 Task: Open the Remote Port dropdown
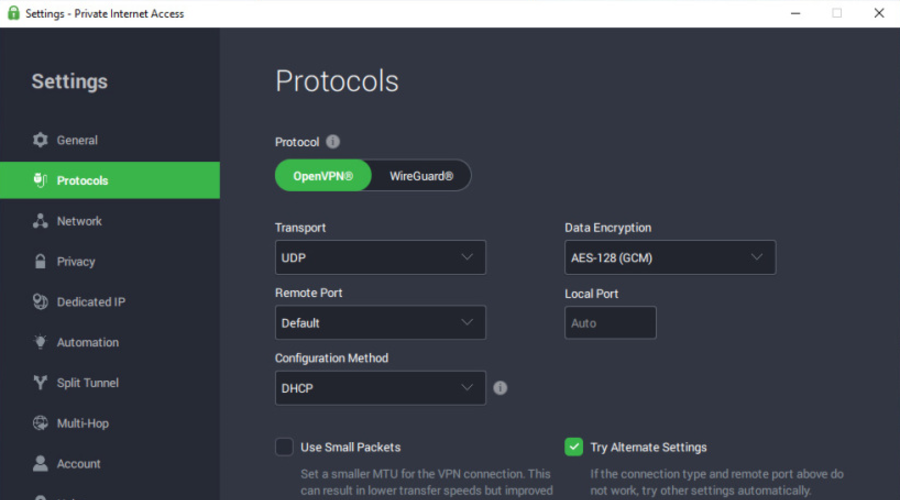pyautogui.click(x=380, y=323)
